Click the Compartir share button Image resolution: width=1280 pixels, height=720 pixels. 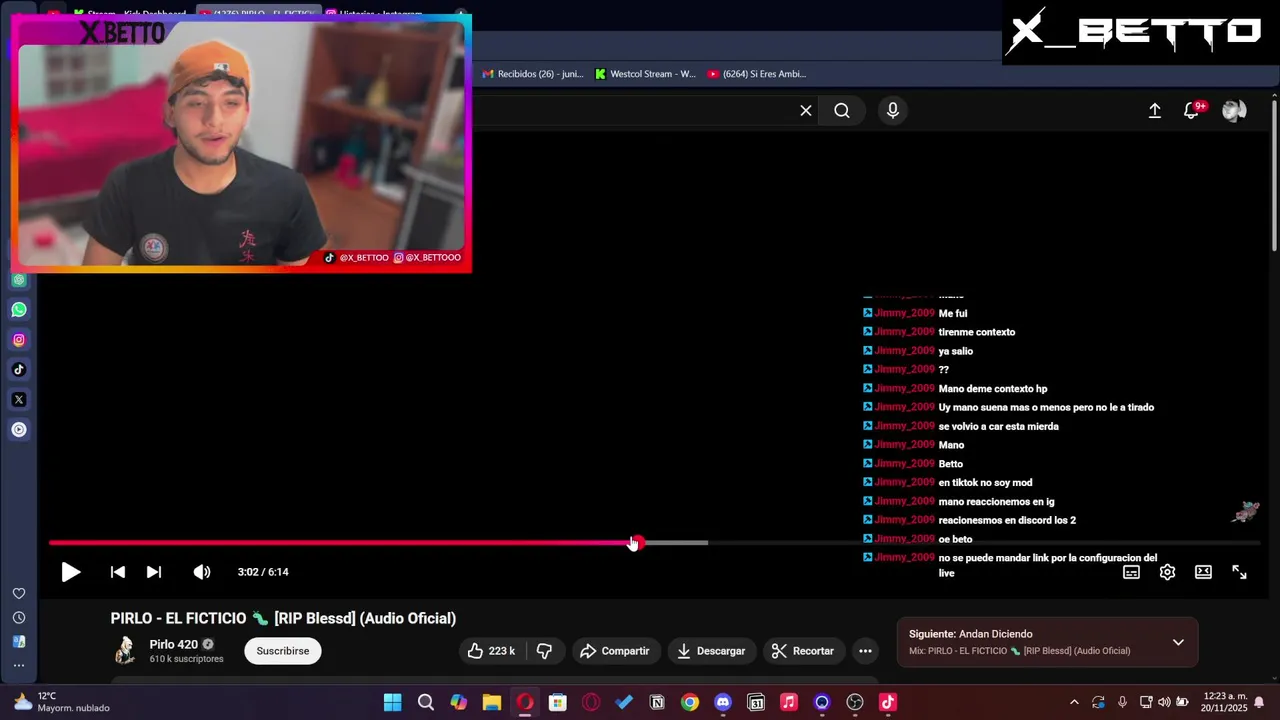click(614, 651)
